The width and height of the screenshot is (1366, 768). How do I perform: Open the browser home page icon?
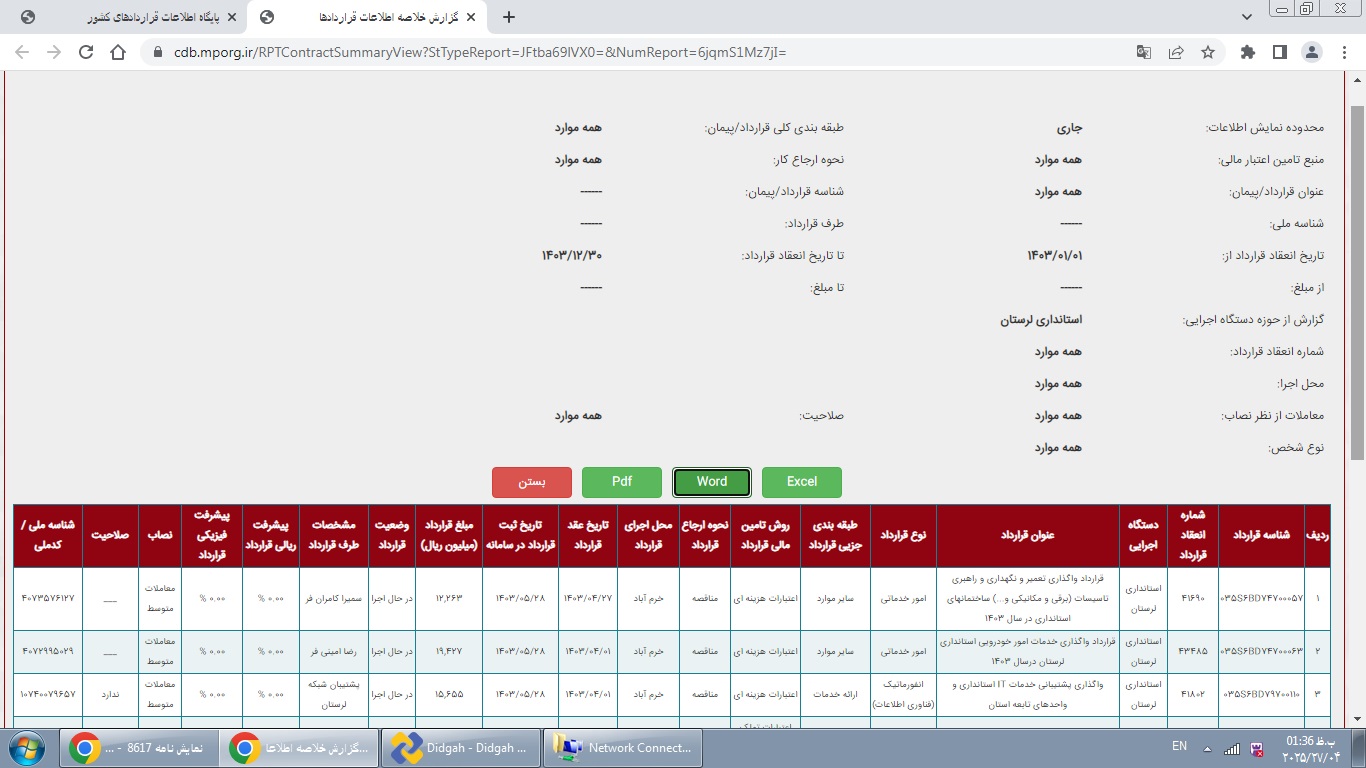tap(118, 52)
